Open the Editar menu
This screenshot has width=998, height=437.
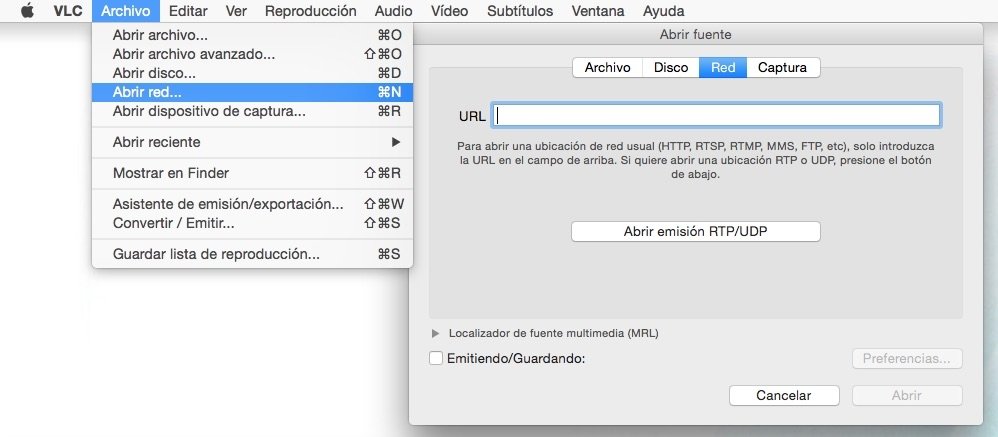point(188,11)
